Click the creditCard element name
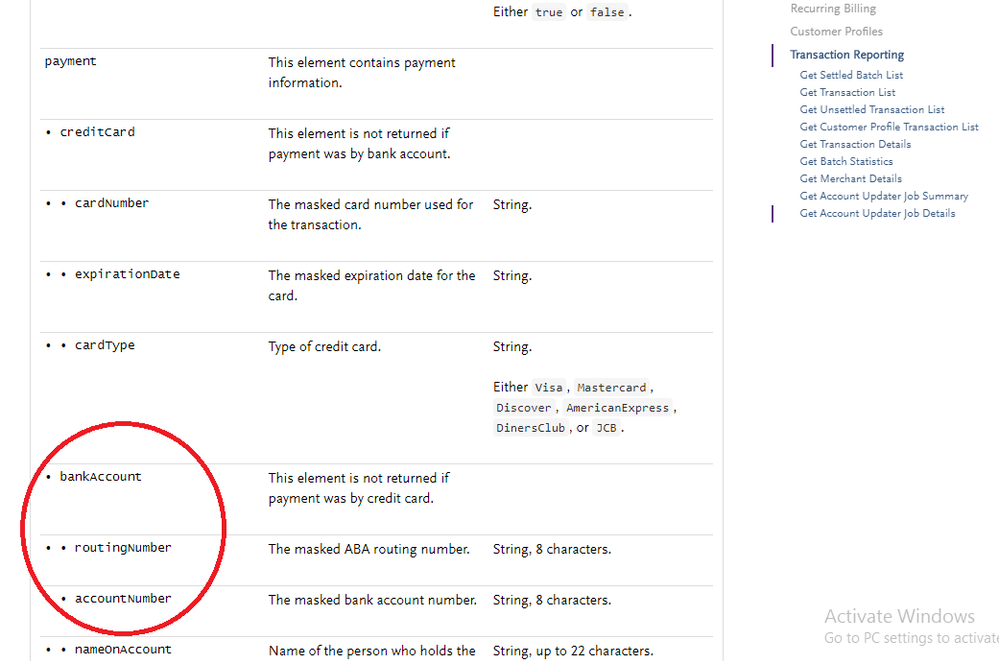The image size is (999, 661). coord(97,132)
